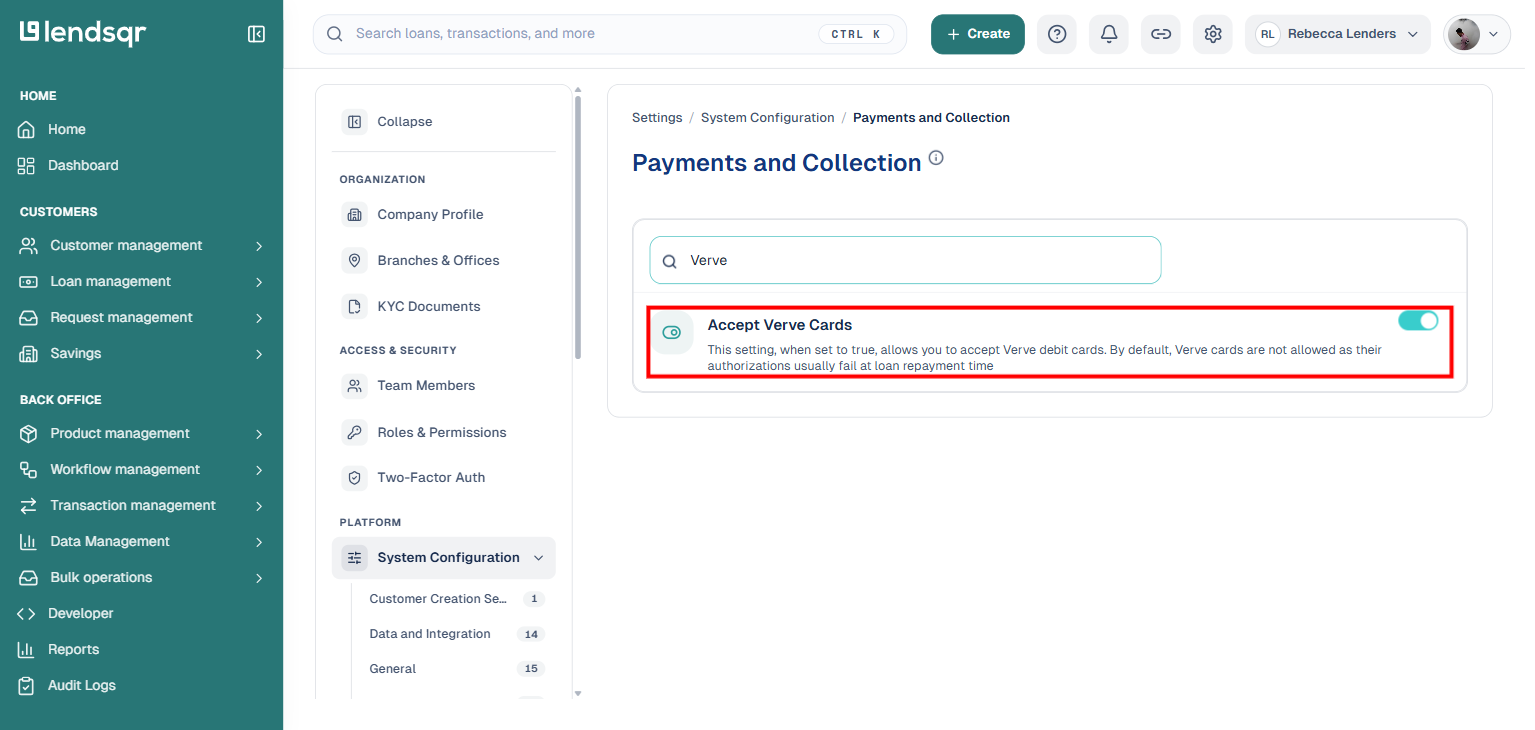
Task: Open System Configuration breadcrumb link
Action: pos(768,118)
